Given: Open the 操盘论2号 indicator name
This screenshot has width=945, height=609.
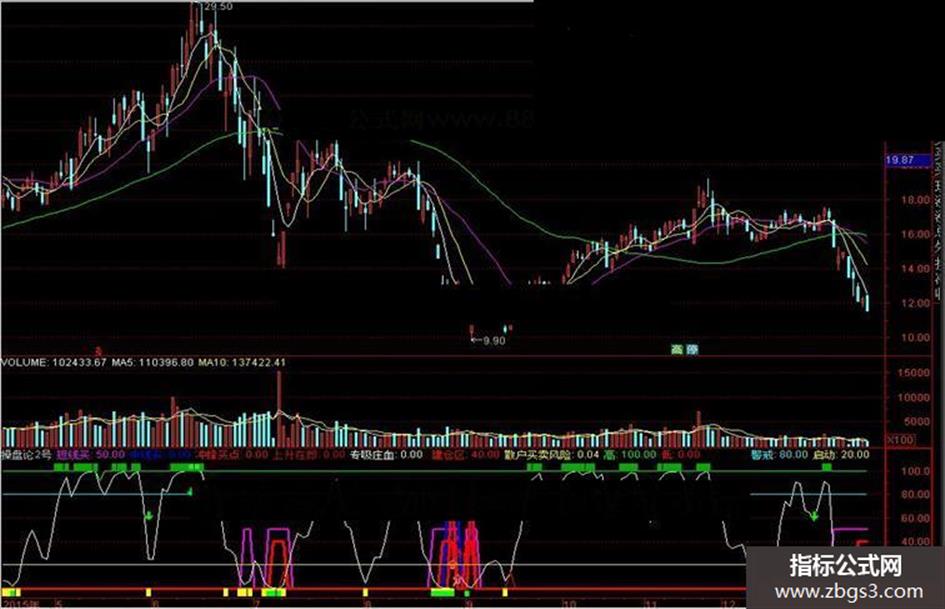Looking at the screenshot, I should coord(27,454).
